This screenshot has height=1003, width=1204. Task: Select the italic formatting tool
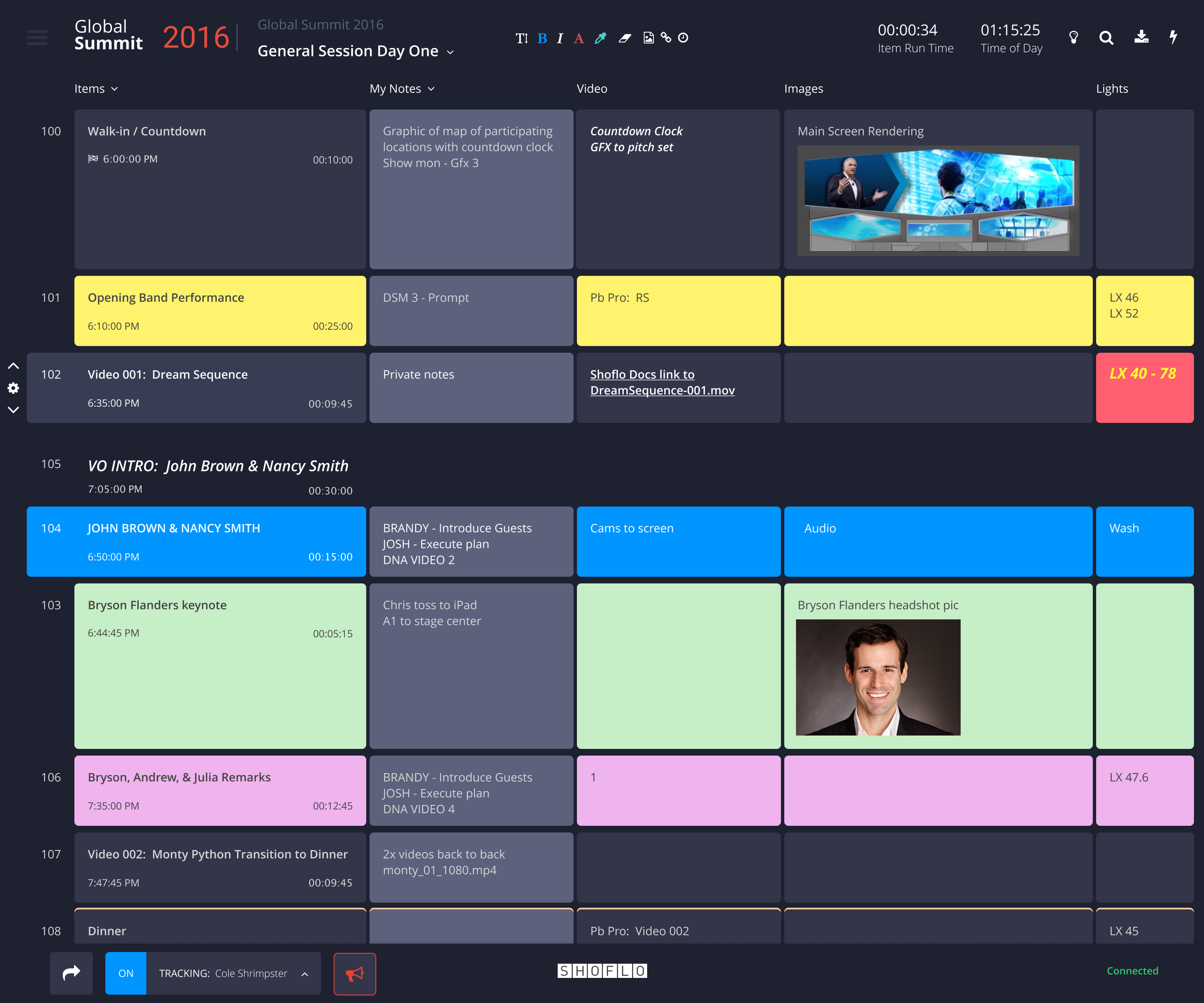[x=560, y=38]
